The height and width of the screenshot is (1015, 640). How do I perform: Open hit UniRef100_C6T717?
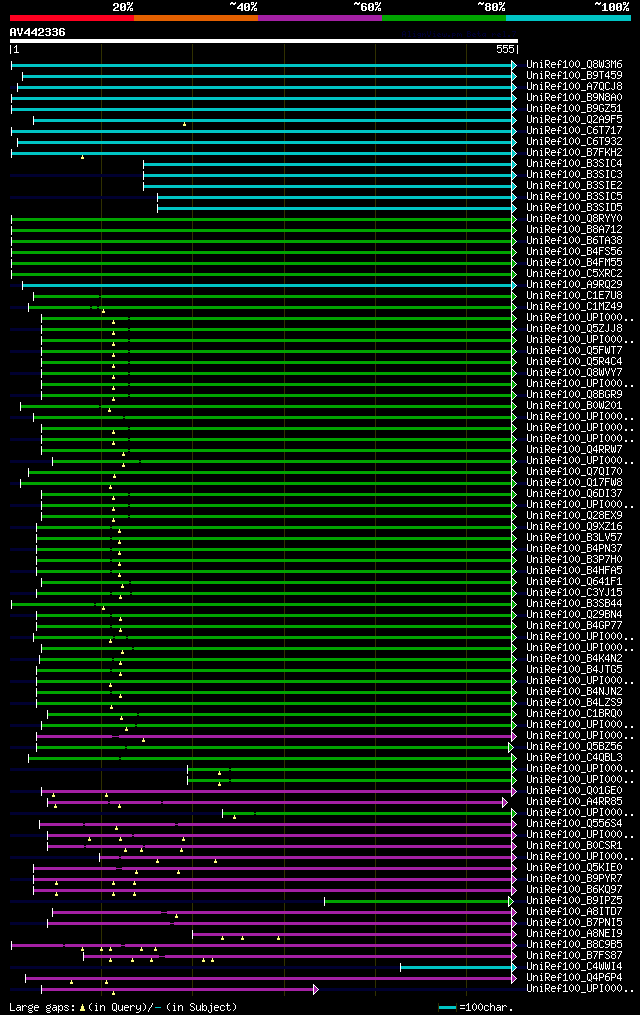pyautogui.click(x=575, y=131)
